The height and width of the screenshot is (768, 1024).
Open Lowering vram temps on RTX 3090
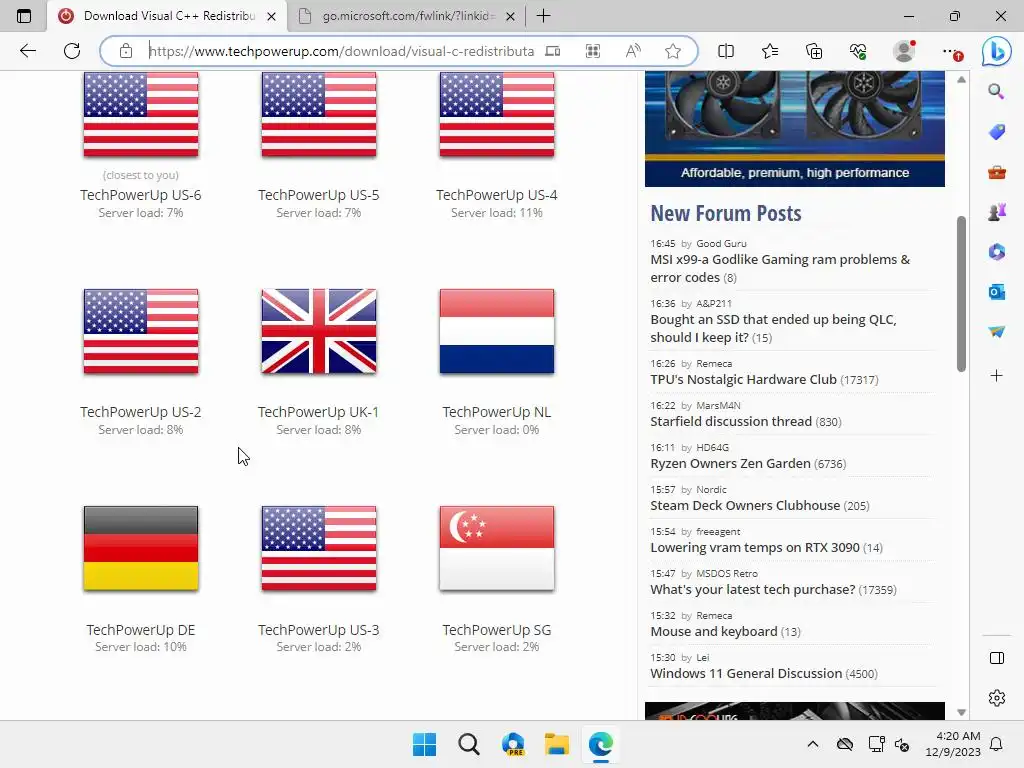click(755, 547)
